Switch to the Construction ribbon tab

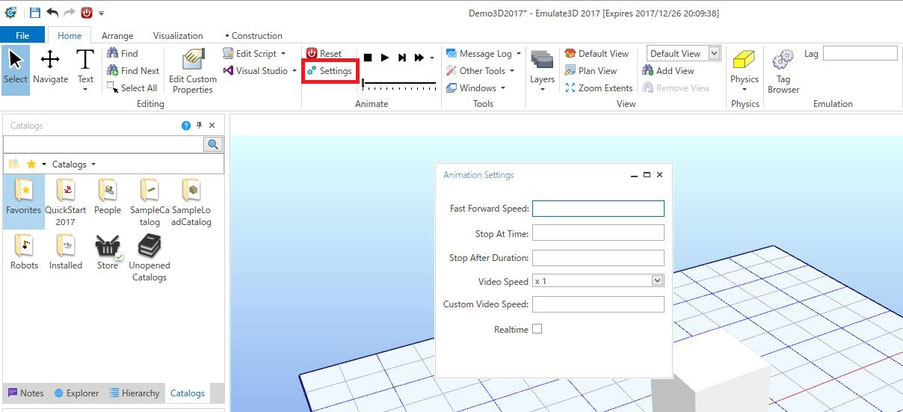click(253, 35)
